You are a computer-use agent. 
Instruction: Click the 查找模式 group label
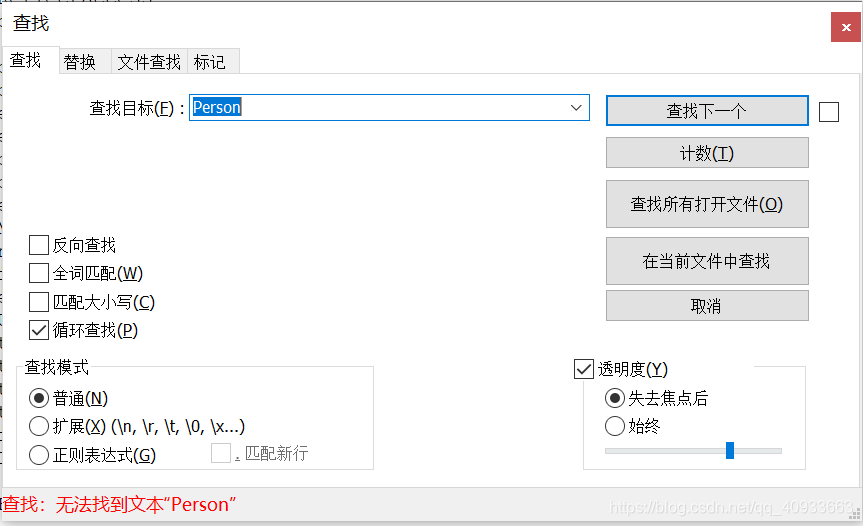coord(57,367)
